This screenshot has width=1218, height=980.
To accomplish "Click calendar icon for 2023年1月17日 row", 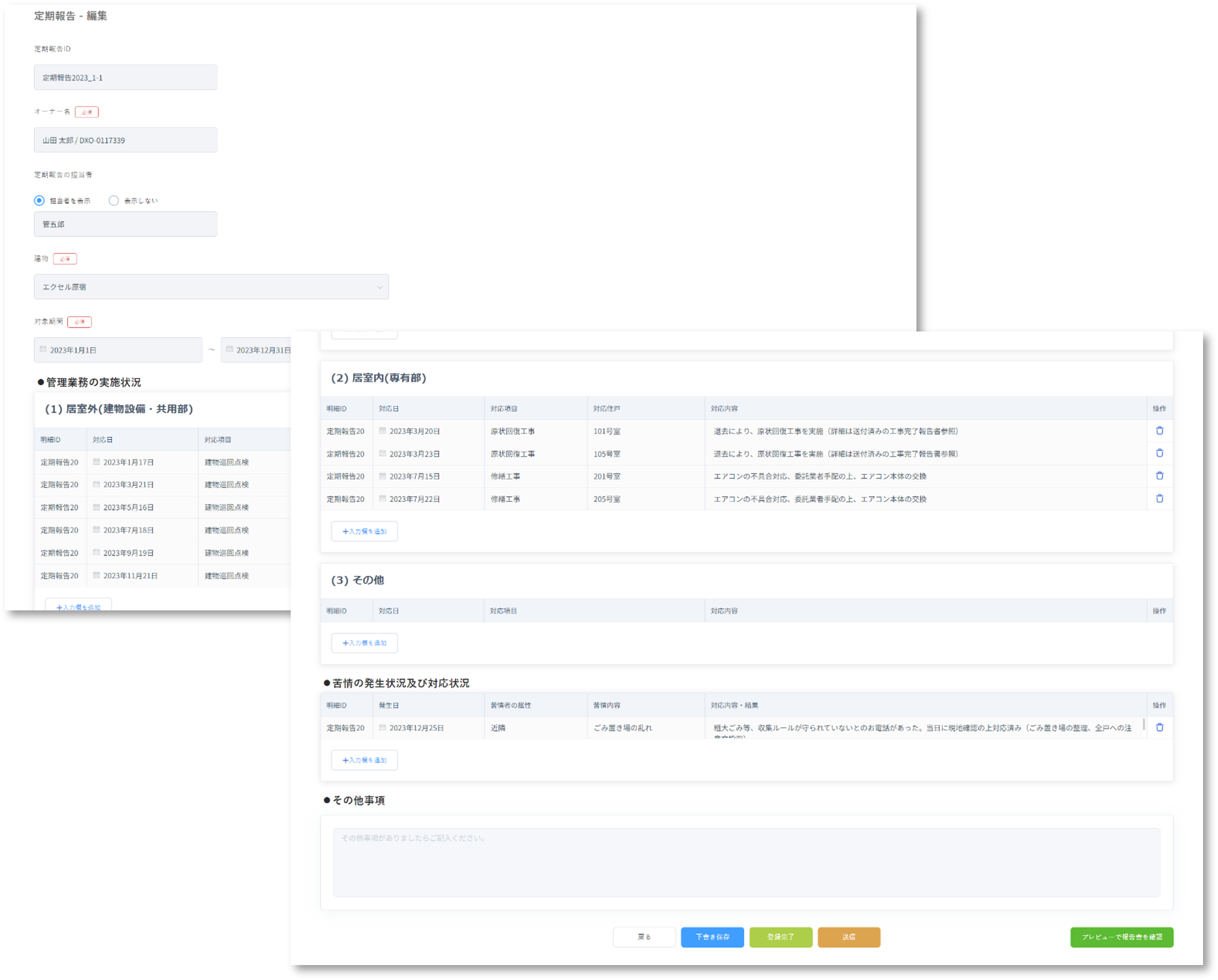I will (x=96, y=462).
